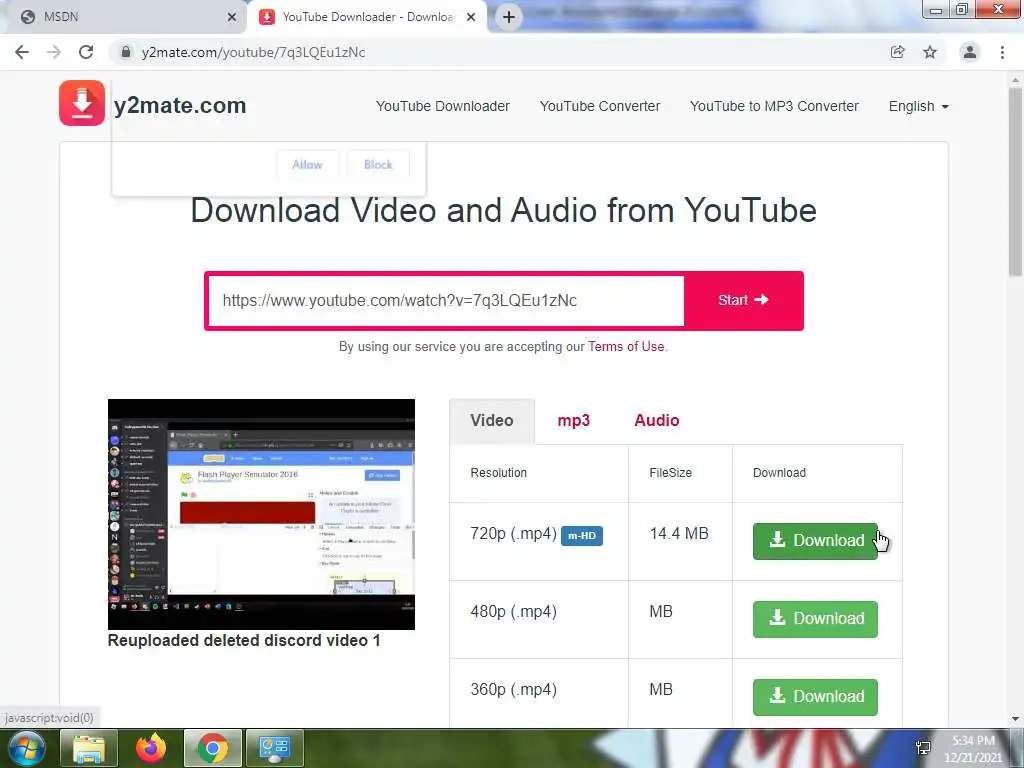Image resolution: width=1024 pixels, height=768 pixels.
Task: Click the browser address bar URL
Action: click(253, 52)
